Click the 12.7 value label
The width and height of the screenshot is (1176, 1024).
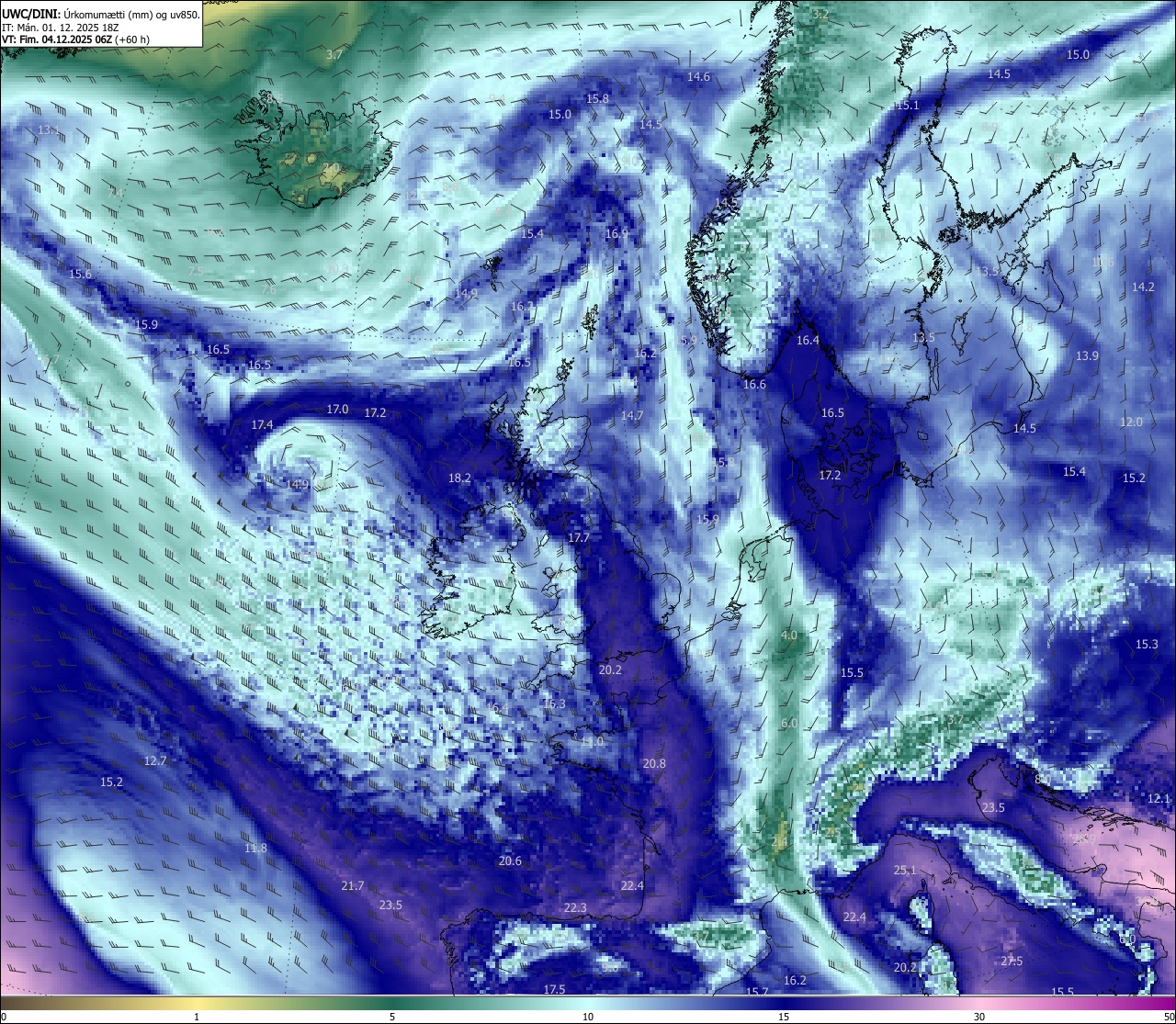155,760
